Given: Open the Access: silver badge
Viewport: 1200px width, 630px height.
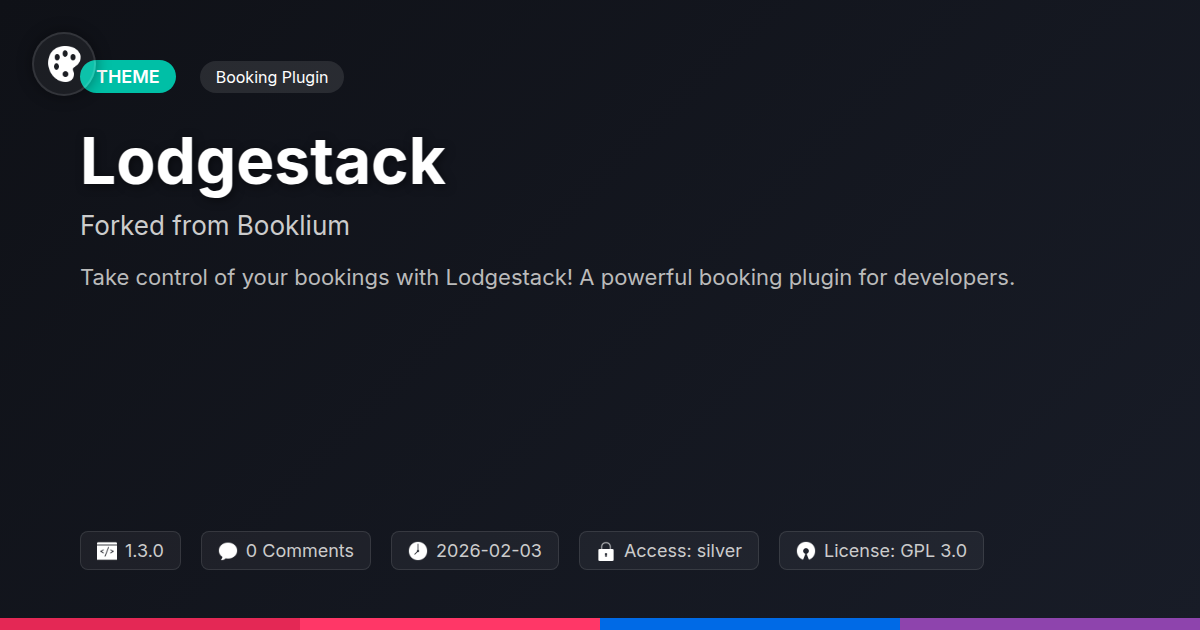Looking at the screenshot, I should pos(669,551).
